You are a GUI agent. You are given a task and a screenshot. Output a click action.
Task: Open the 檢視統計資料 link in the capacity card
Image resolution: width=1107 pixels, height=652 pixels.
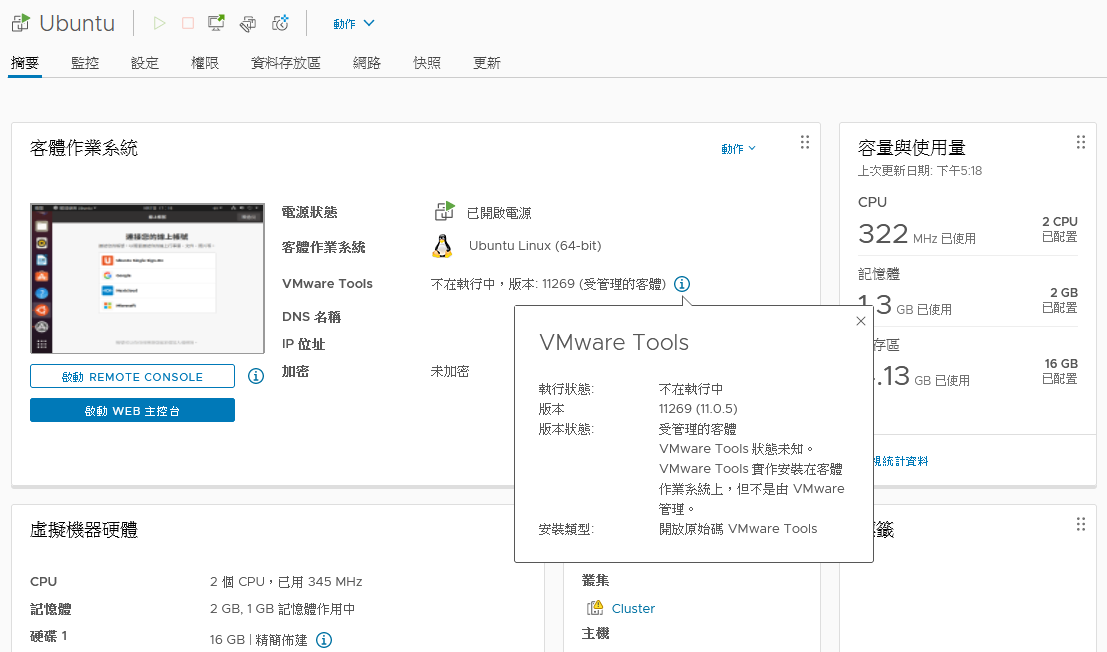(x=901, y=461)
